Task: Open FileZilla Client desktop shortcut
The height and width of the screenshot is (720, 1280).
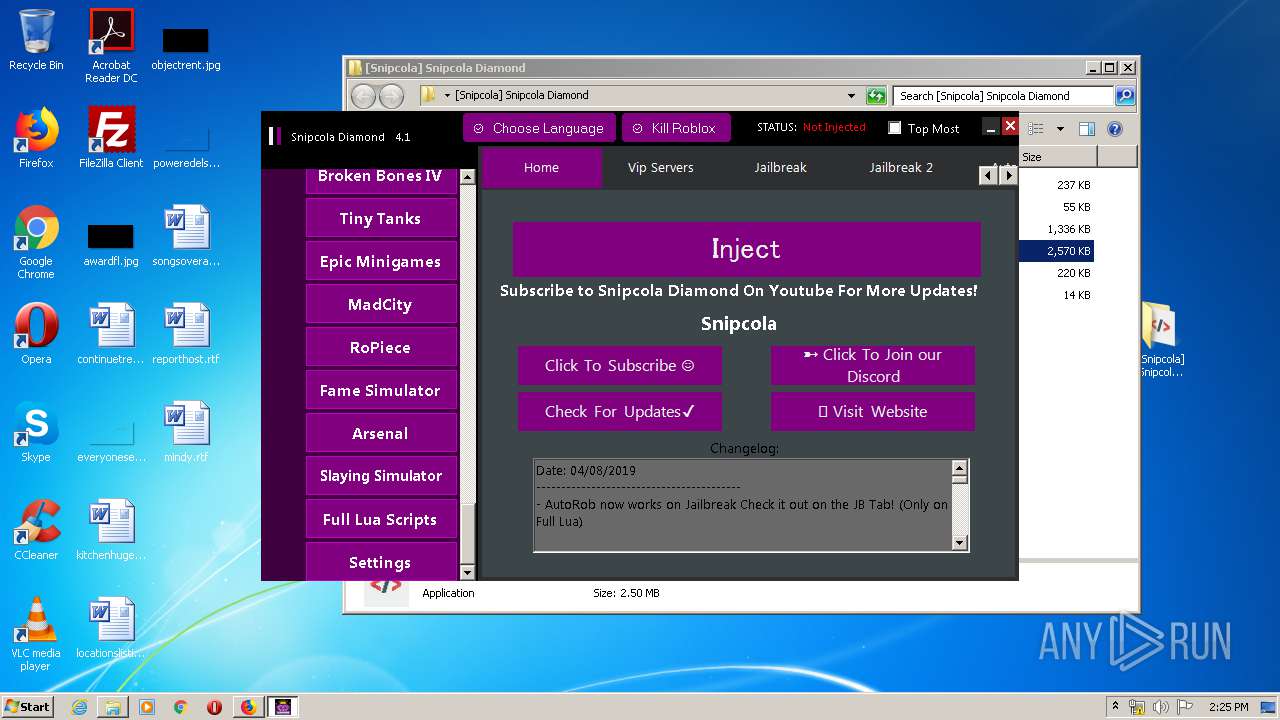Action: (x=111, y=138)
